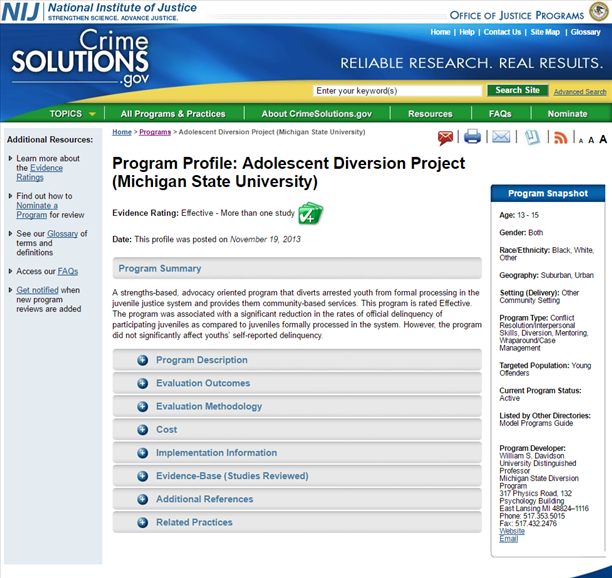Click plus icon beside Related Practices
Screen dimensions: 612x578
pos(142,522)
